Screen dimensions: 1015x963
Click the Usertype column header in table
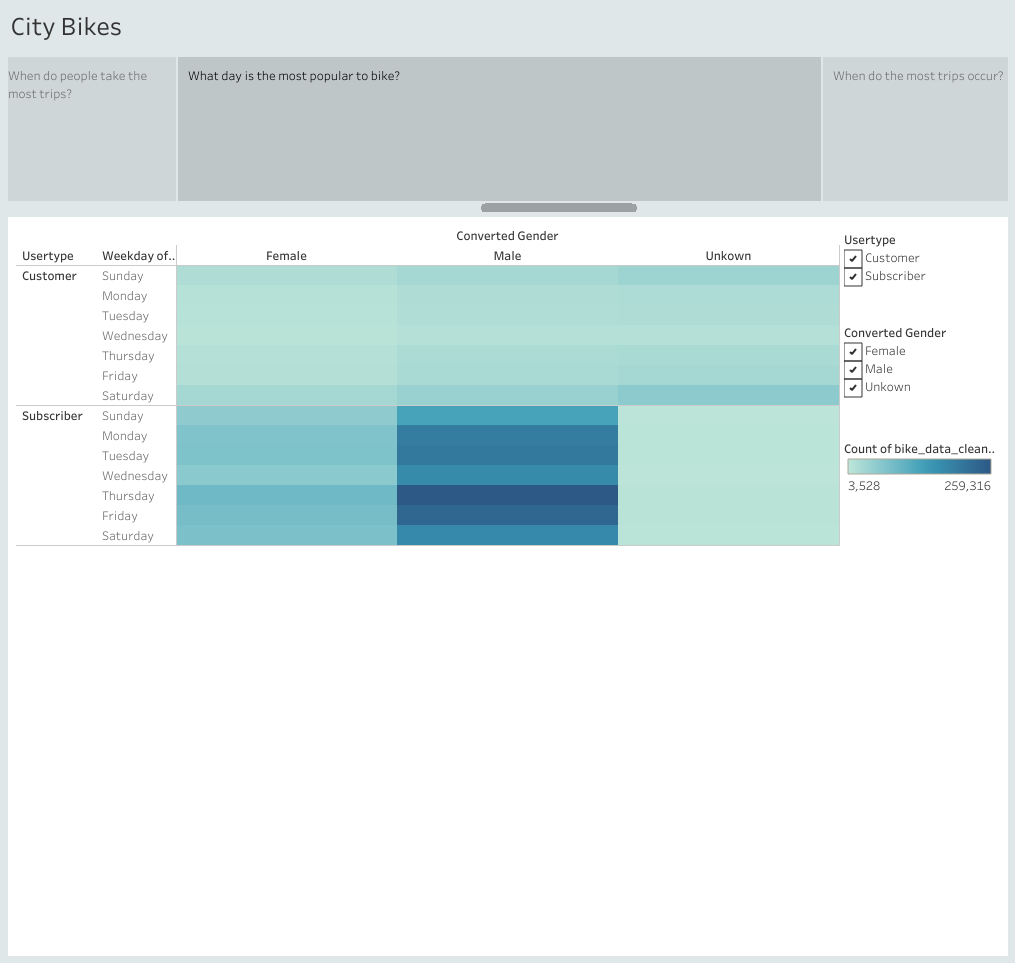(48, 256)
